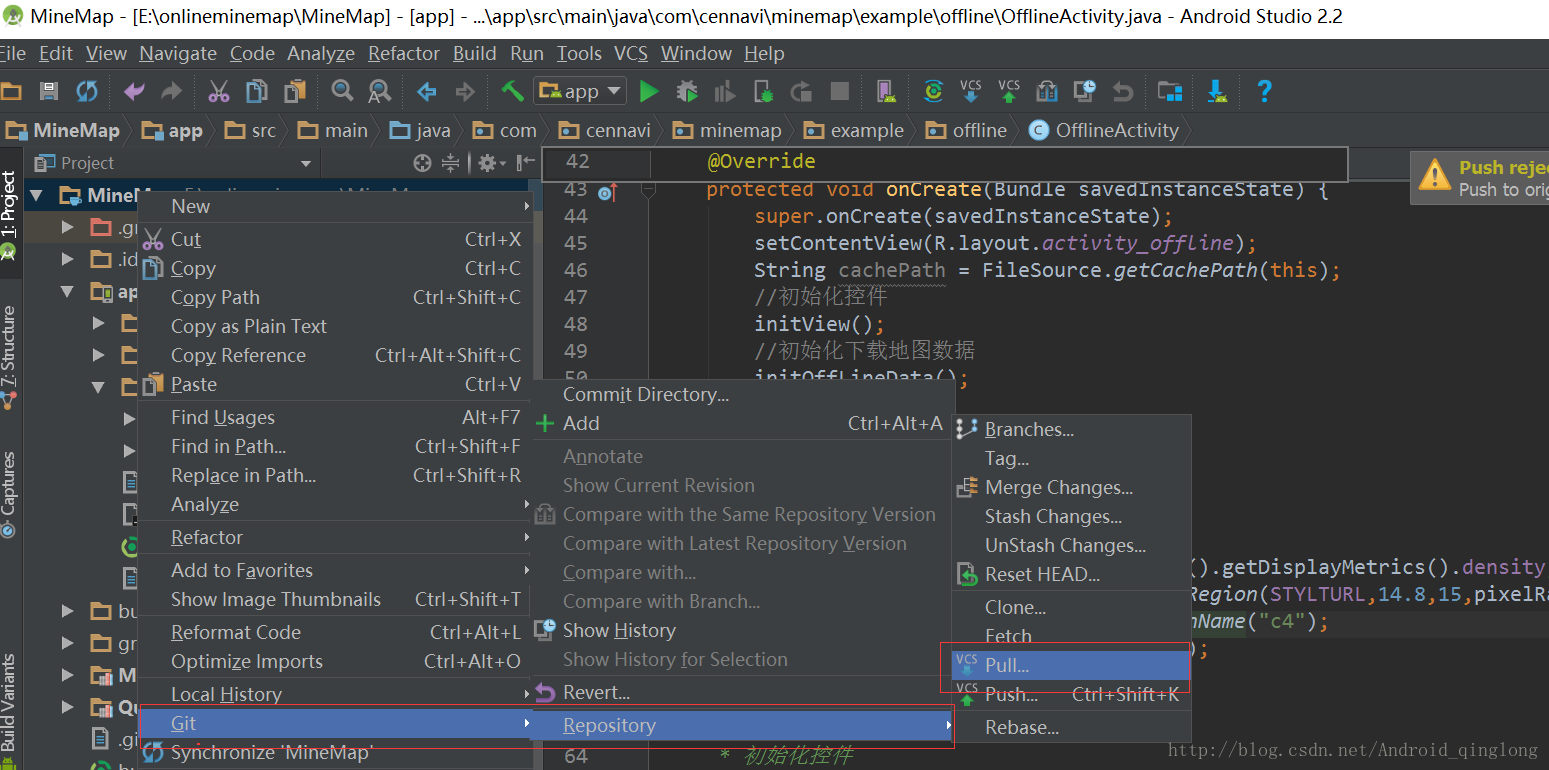Viewport: 1549px width, 770px height.
Task: Click VCS Update Project down-arrow icon
Action: [970, 92]
